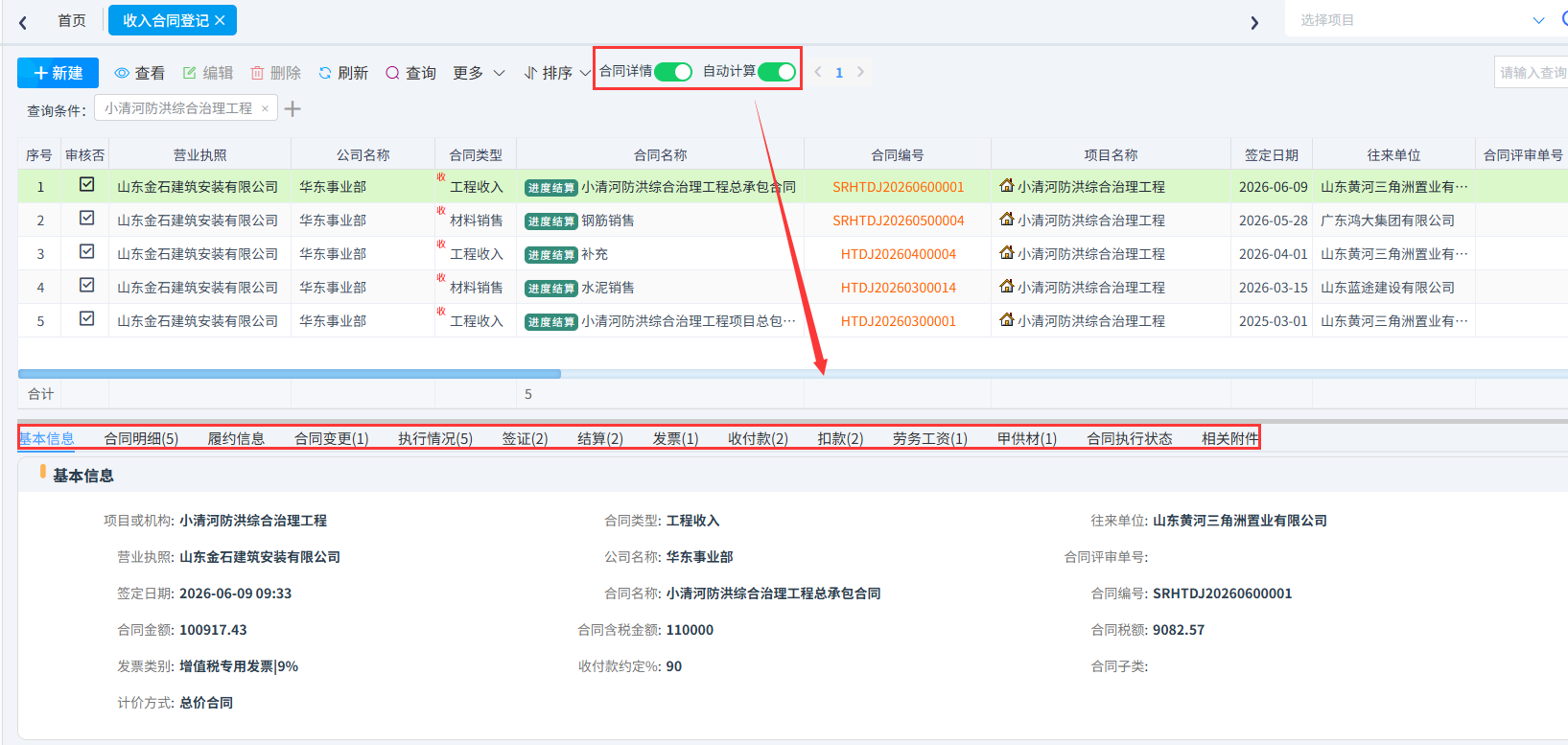Click the 合同名称 column header

(661, 154)
